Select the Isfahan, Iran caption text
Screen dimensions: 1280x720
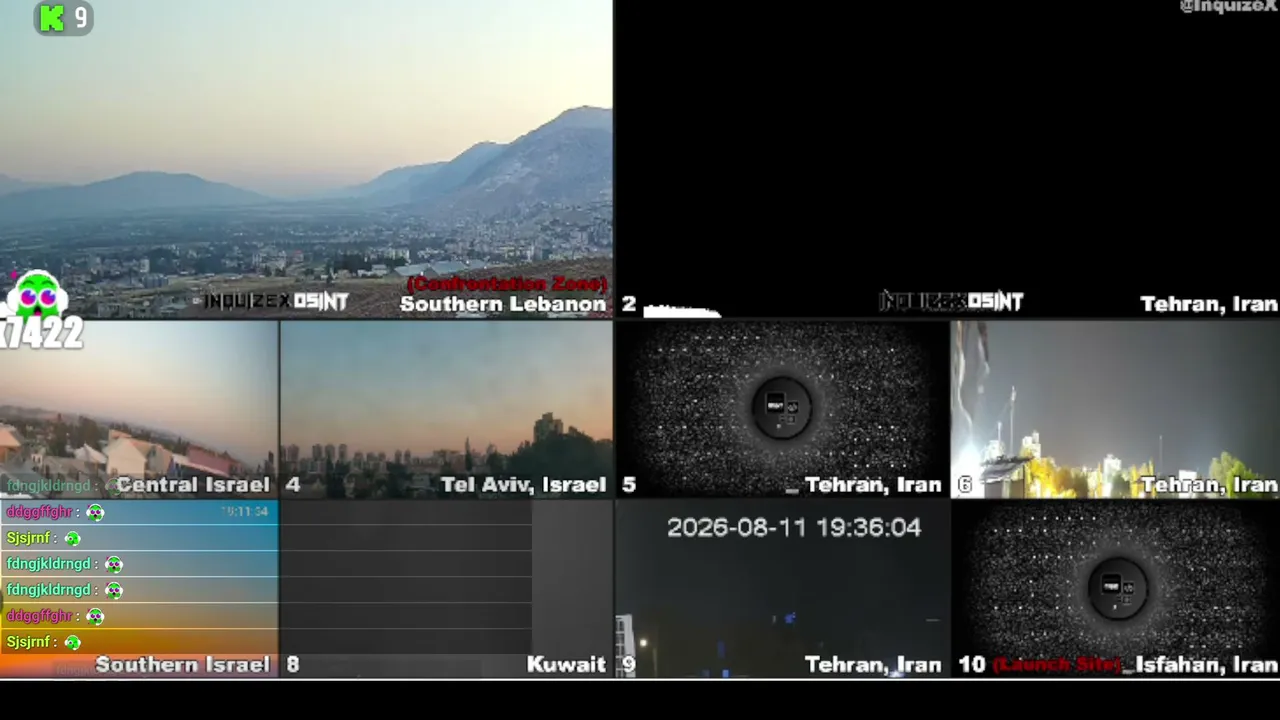click(1206, 665)
